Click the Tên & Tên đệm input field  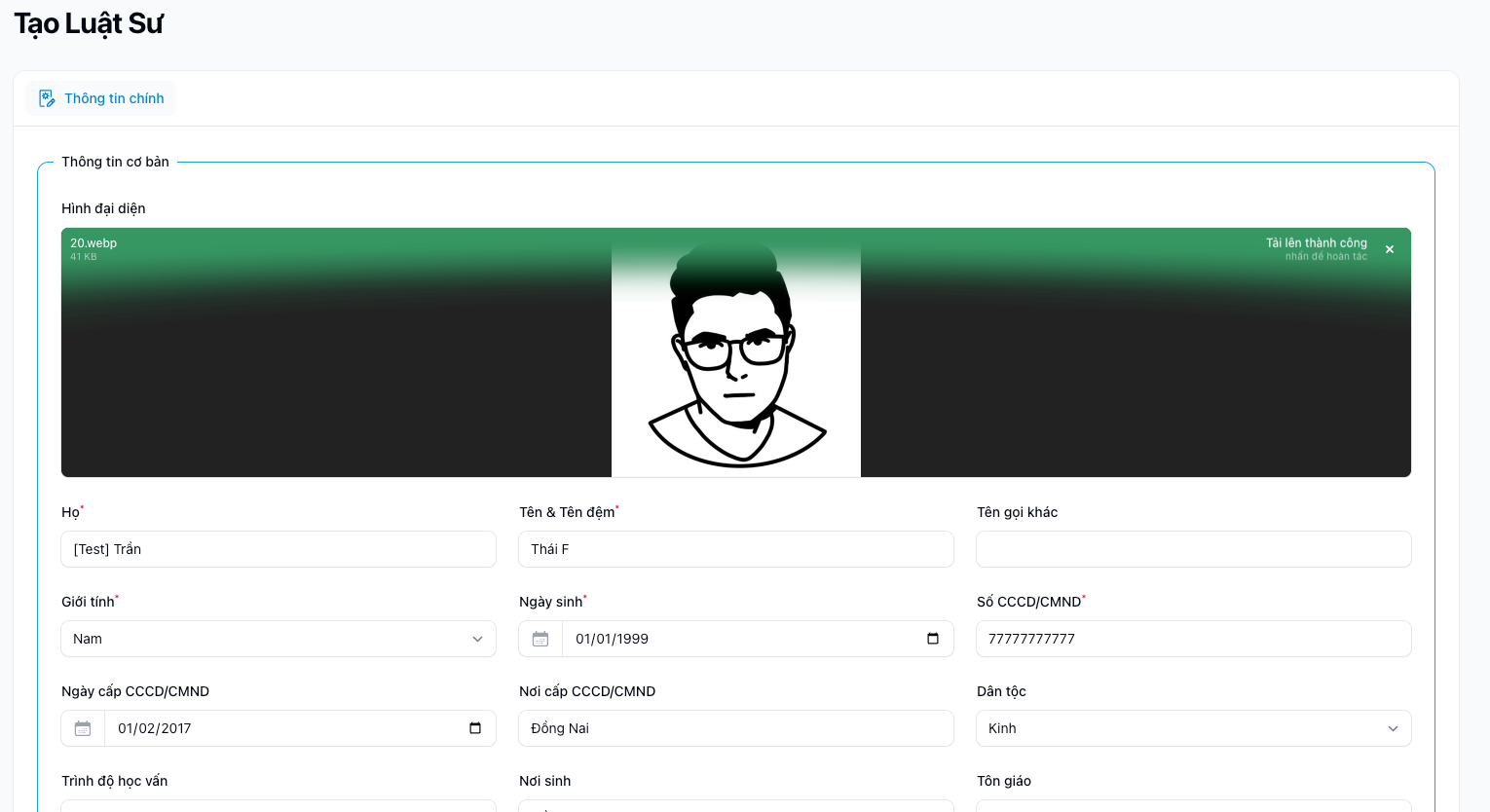click(x=735, y=549)
